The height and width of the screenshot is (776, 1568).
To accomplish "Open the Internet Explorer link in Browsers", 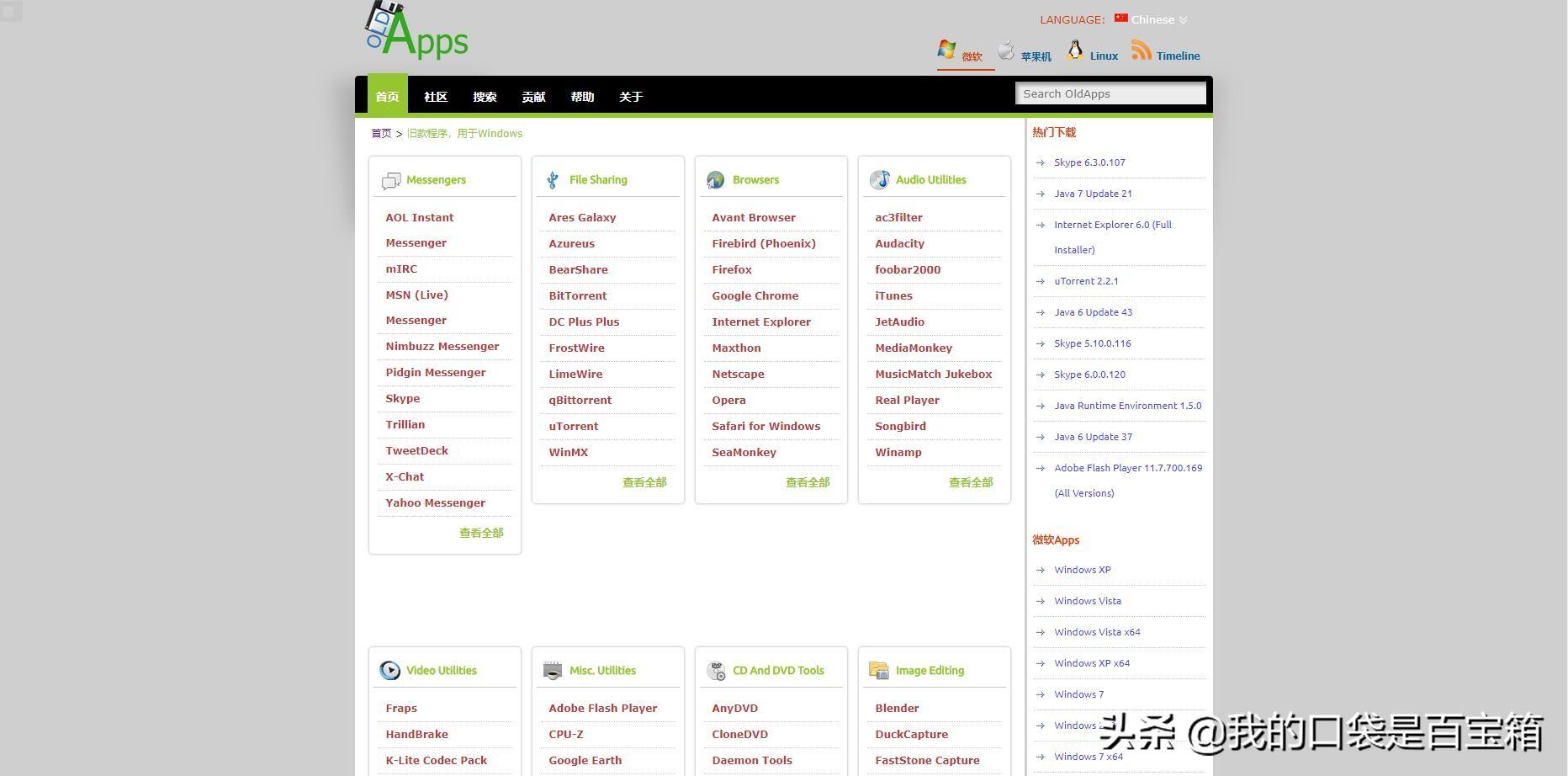I will [761, 322].
